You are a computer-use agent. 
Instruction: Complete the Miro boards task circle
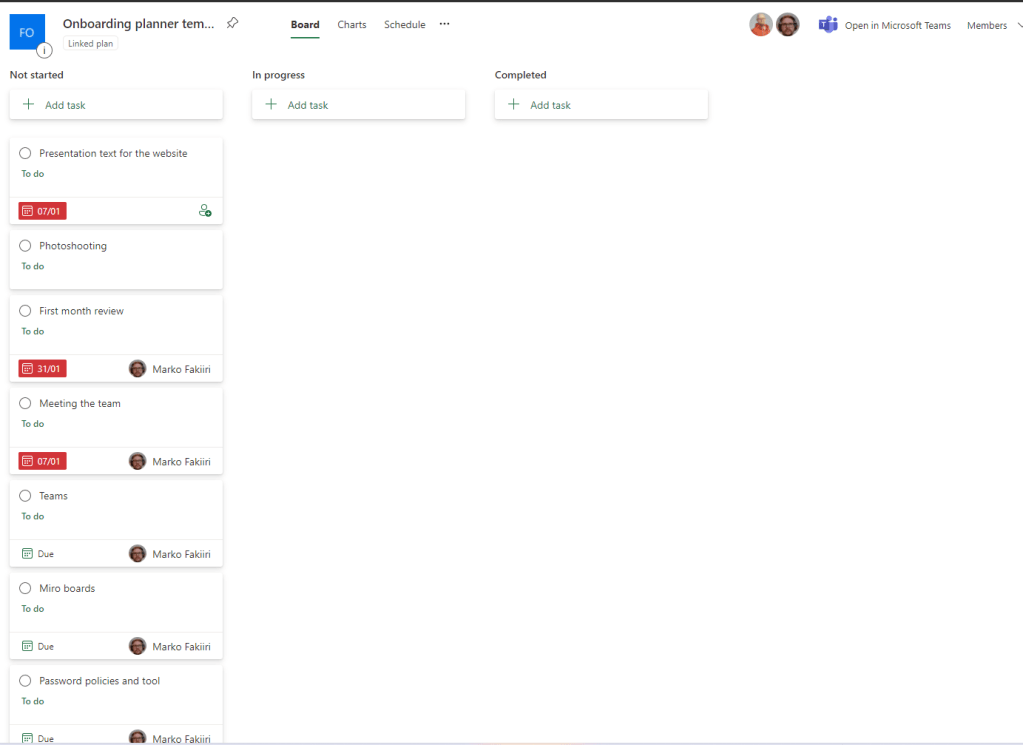[25, 589]
